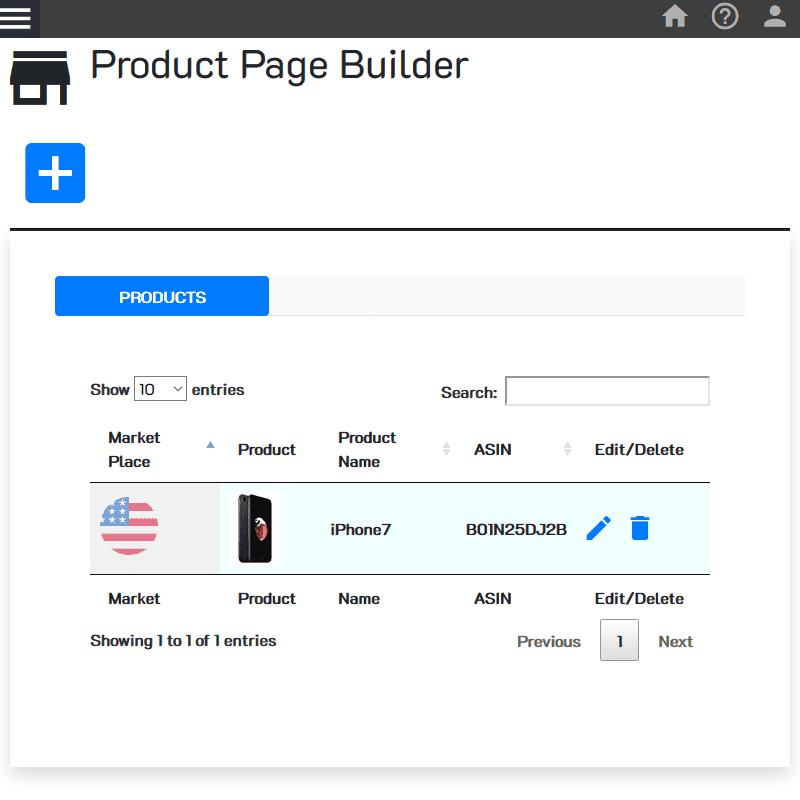Delete the iPhone7 entry using the trash icon
Image resolution: width=800 pixels, height=800 pixels.
(x=640, y=528)
